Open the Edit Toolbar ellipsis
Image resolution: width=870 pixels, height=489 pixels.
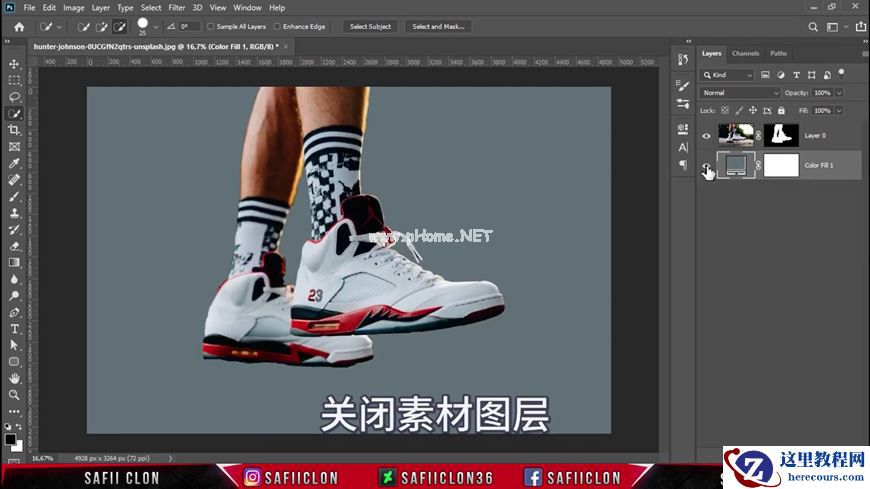[x=14, y=411]
